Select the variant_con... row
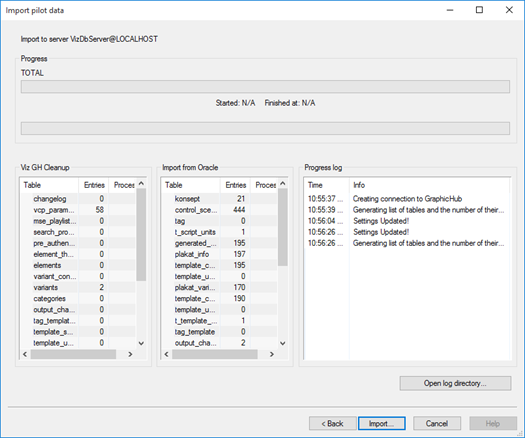This screenshot has width=525, height=438. pyautogui.click(x=78, y=276)
